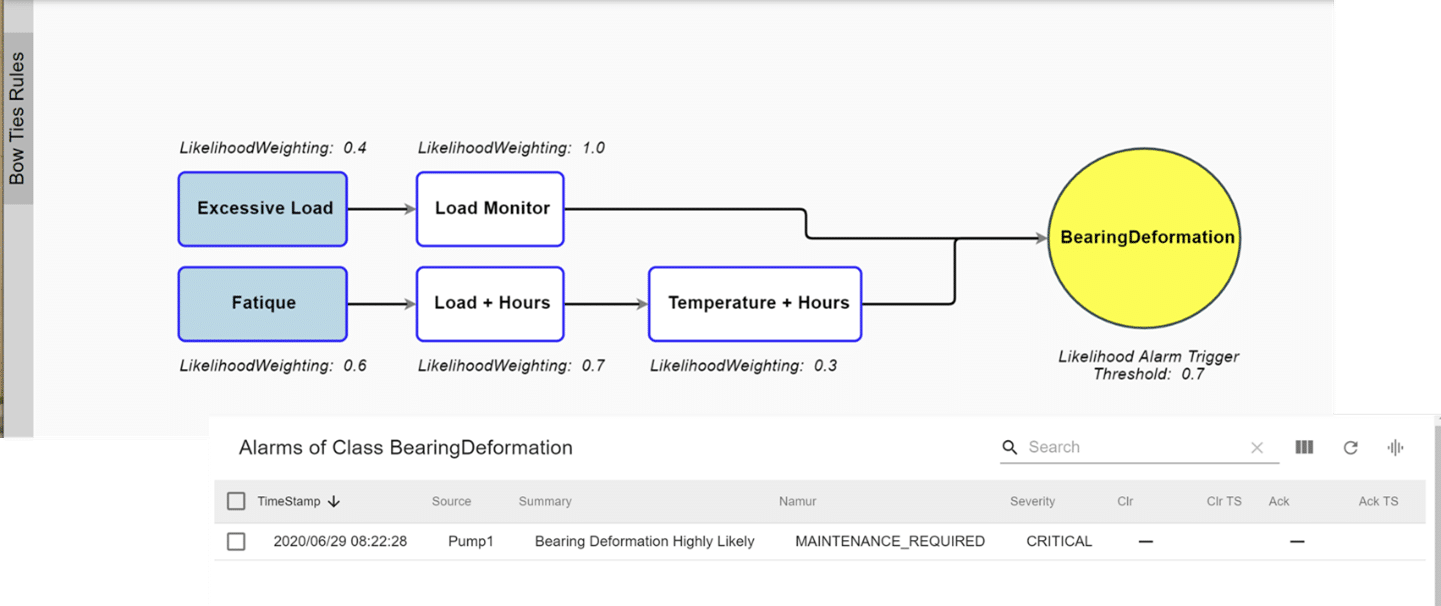1441x606 pixels.
Task: Click the Clr TS column header
Action: [x=1224, y=501]
